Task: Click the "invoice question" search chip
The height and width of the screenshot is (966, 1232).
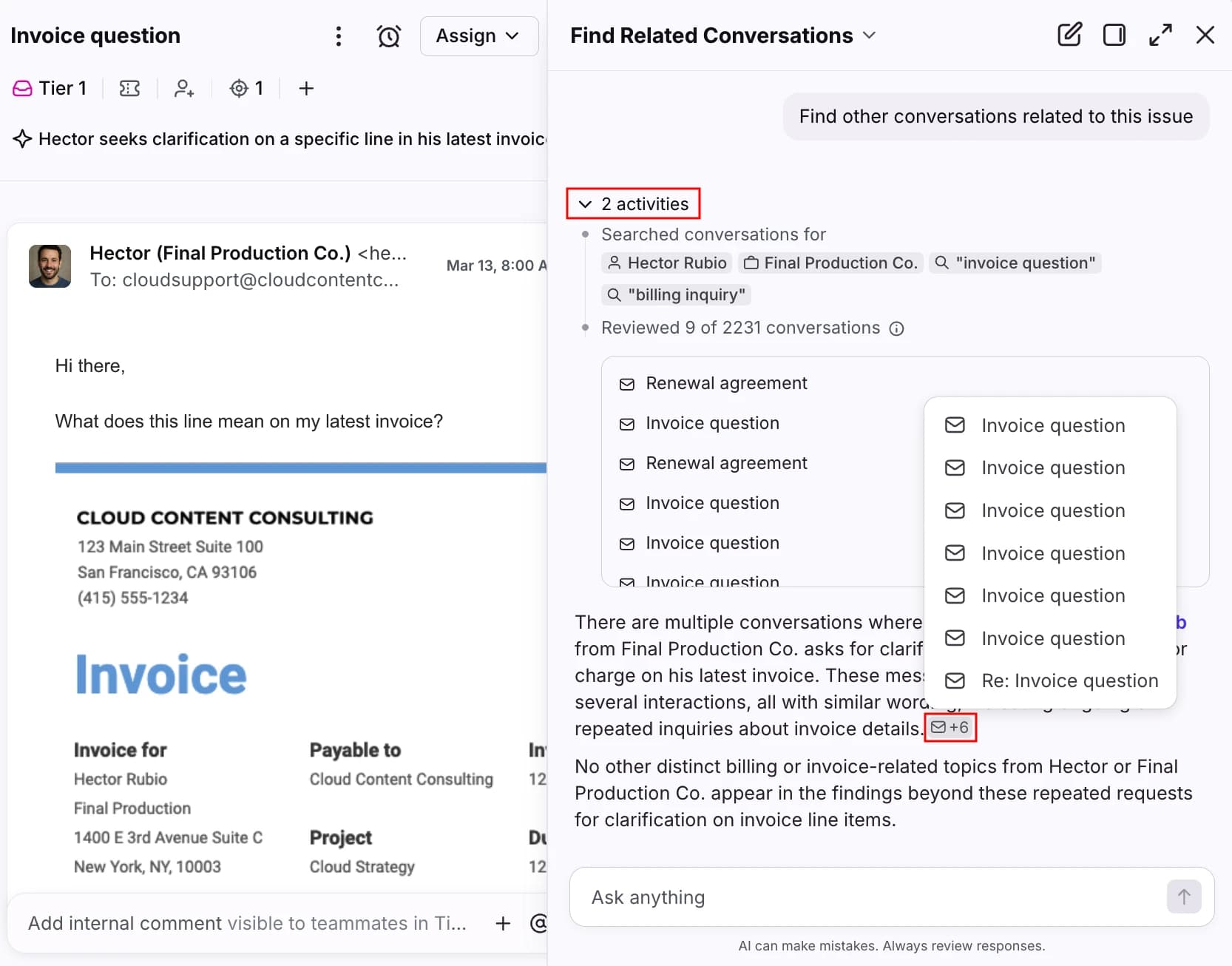Action: point(1015,263)
